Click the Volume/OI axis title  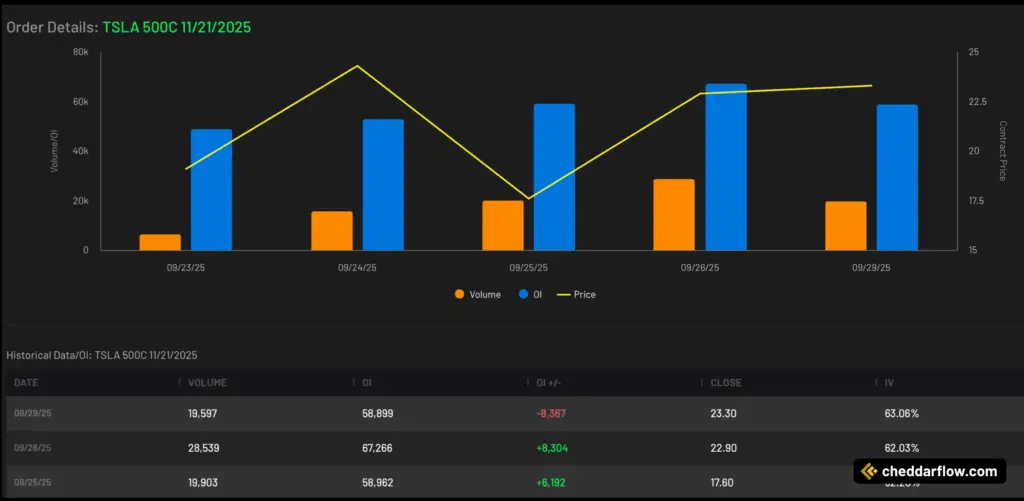pyautogui.click(x=54, y=151)
